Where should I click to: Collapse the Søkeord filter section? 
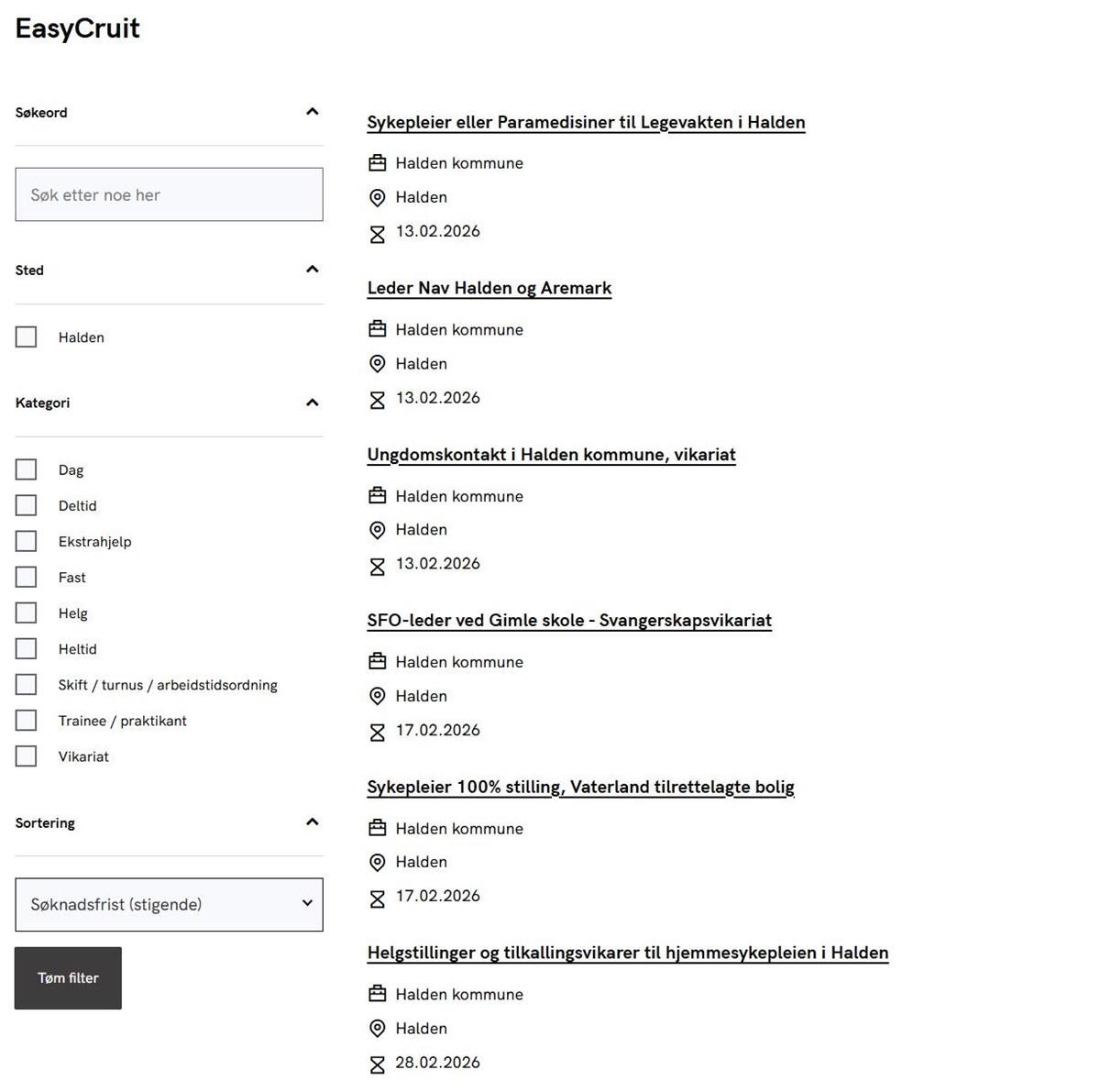312,112
